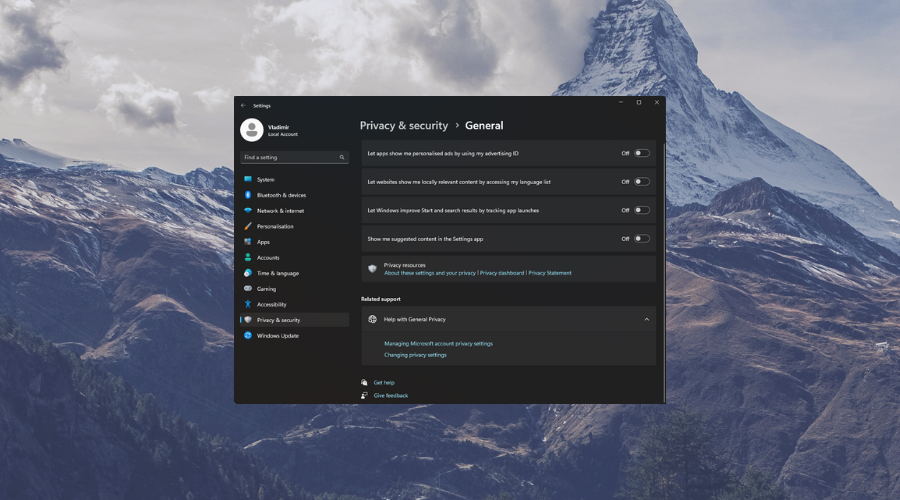900x500 pixels.
Task: Click the search magnifier in Find a setting
Action: click(x=341, y=157)
